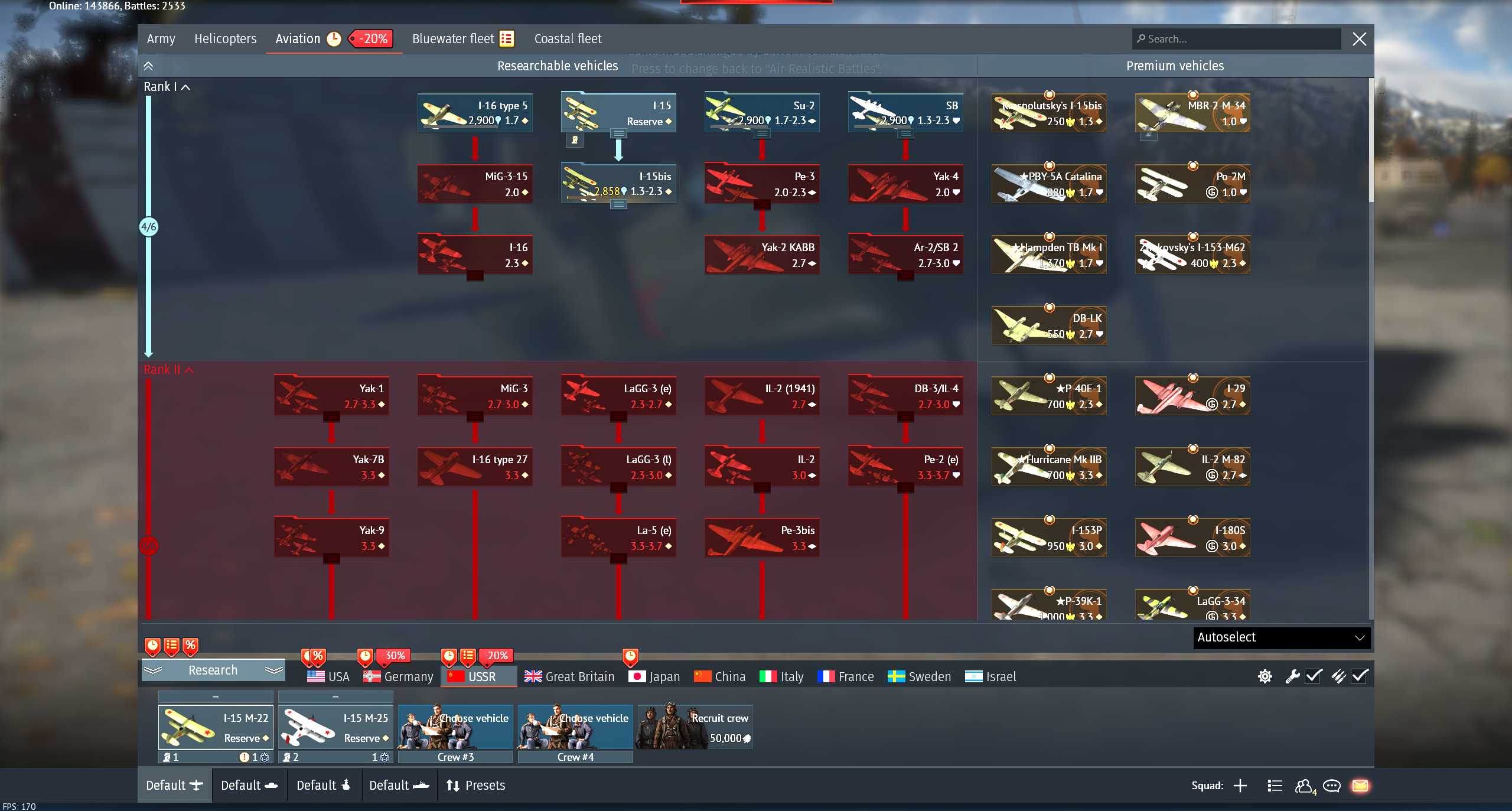Click the ammunition auto-refill bullets icon
This screenshot has height=811, width=1512.
coord(1338,676)
